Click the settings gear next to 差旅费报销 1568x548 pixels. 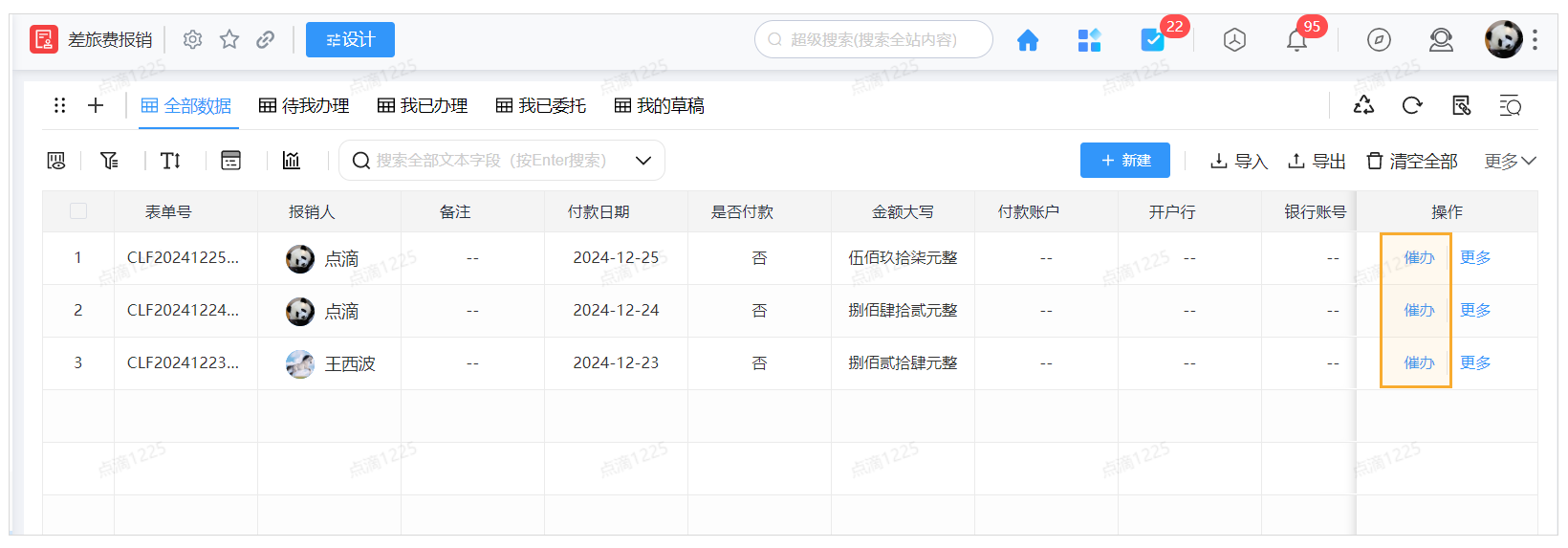192,39
